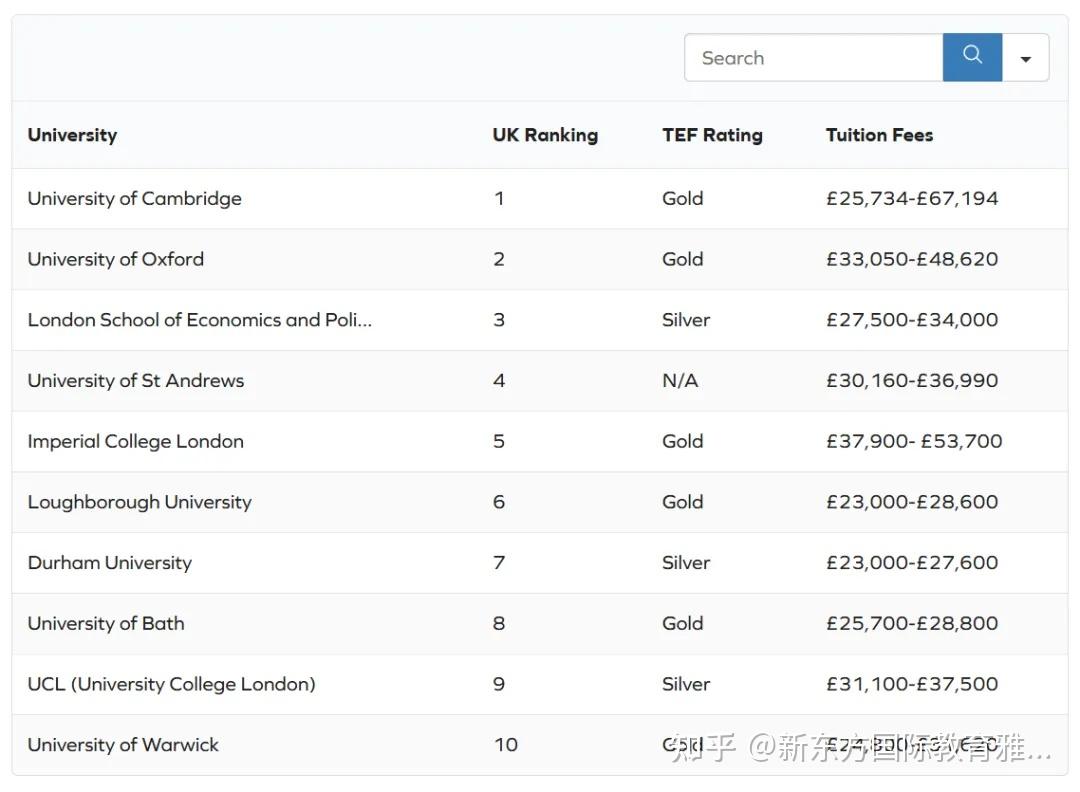Select UCL (University College London) row
The width and height of the screenshot is (1080, 792).
(171, 685)
